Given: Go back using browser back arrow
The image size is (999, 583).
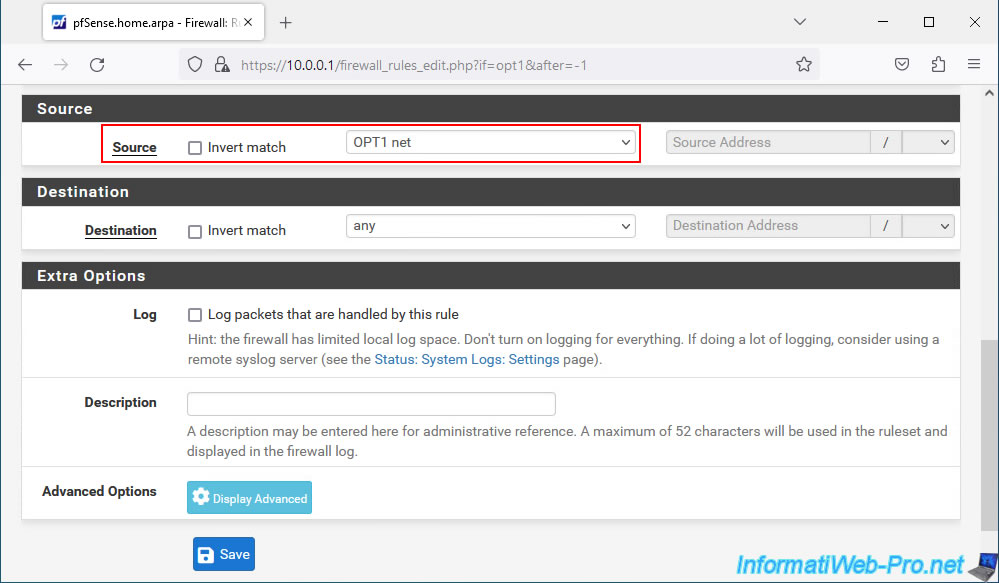Looking at the screenshot, I should point(25,64).
